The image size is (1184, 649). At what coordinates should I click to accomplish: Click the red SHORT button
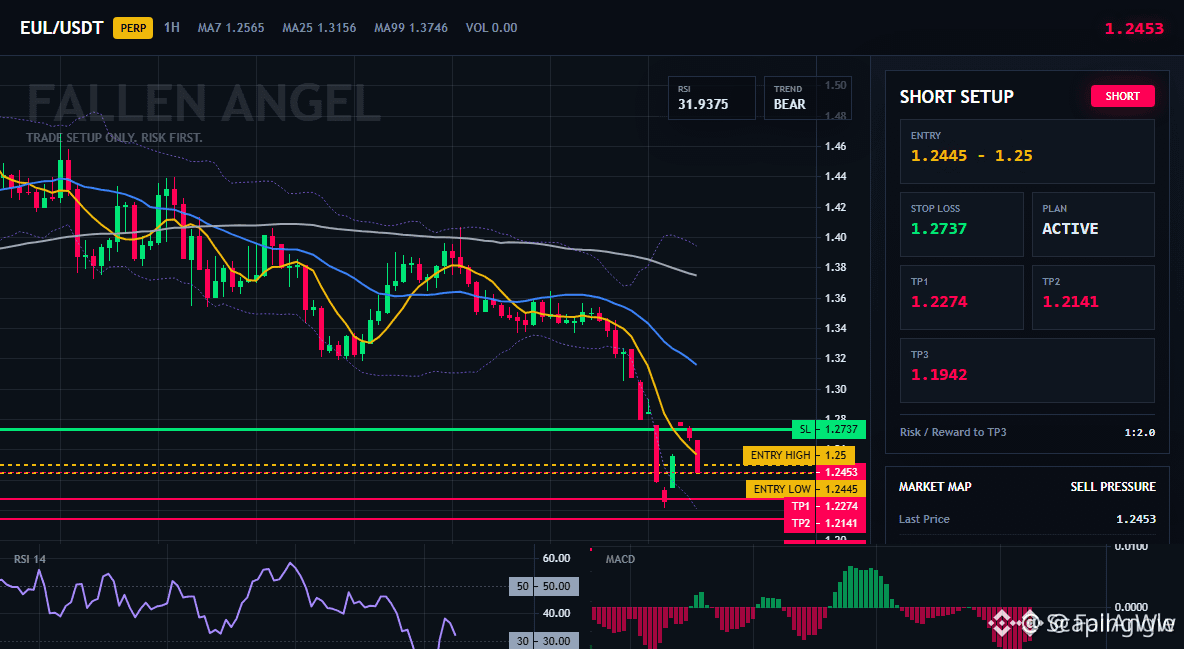1122,96
